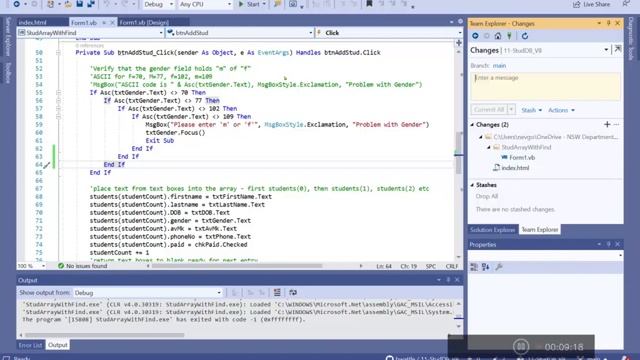The width and height of the screenshot is (640, 360).
Task: Open the Debug configuration dropdown
Action: click(158, 4)
